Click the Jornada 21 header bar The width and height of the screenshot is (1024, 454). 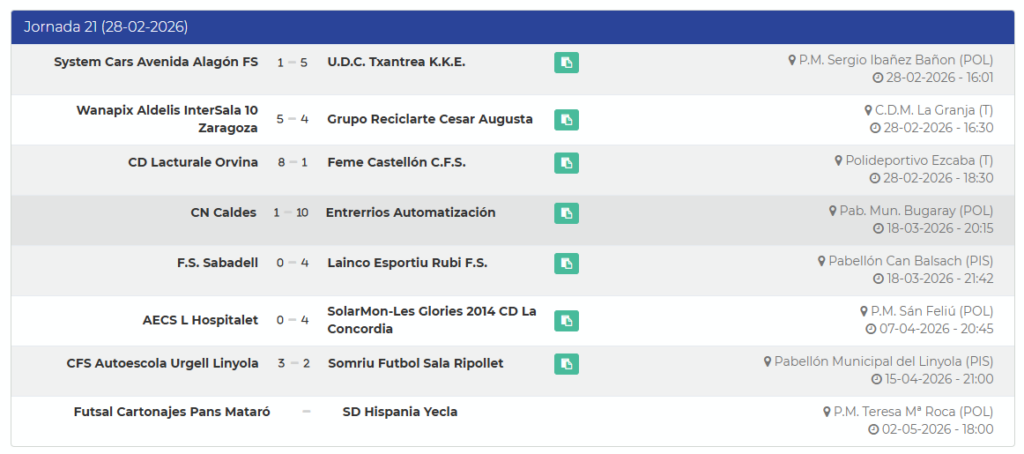511,27
